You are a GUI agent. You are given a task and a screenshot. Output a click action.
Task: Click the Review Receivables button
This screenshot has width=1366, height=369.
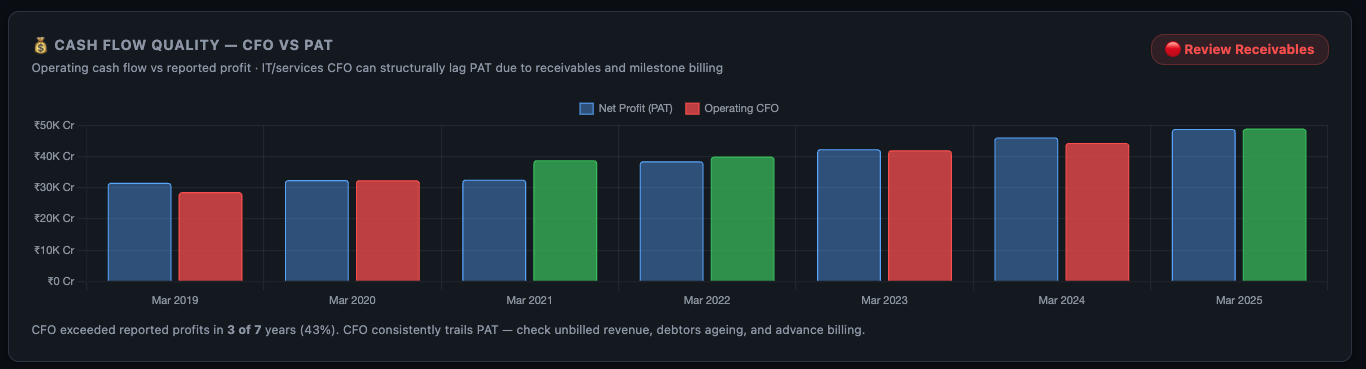pyautogui.click(x=1240, y=49)
